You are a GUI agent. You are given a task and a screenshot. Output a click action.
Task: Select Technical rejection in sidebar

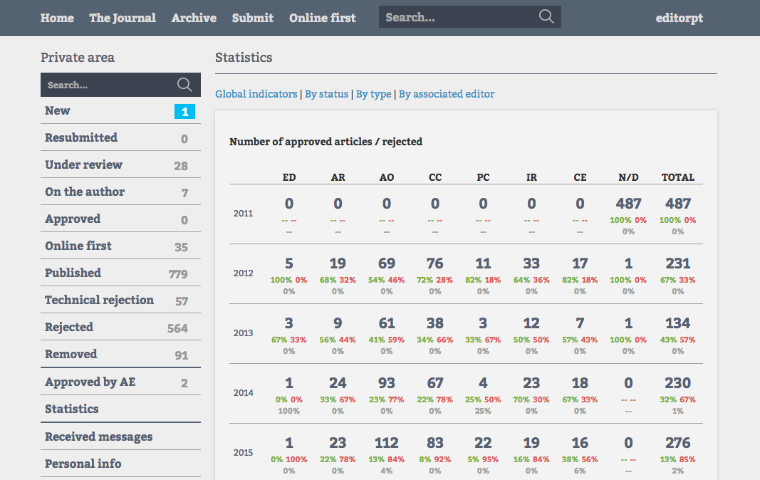tap(99, 300)
